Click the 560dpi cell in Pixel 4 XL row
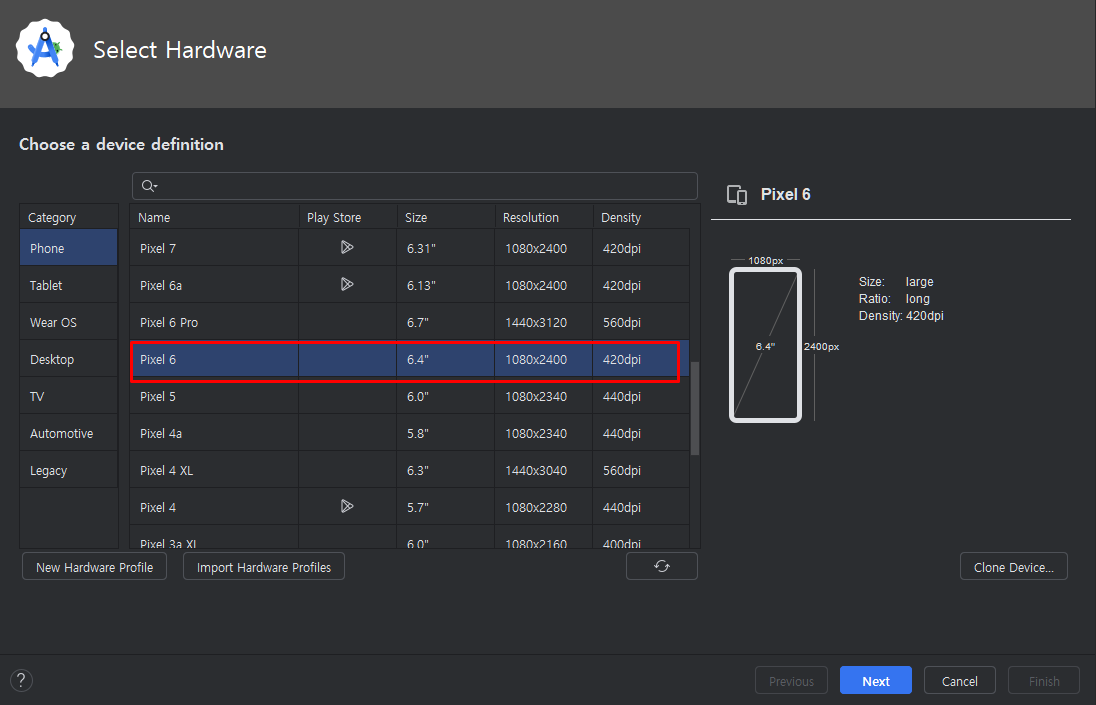 click(642, 470)
